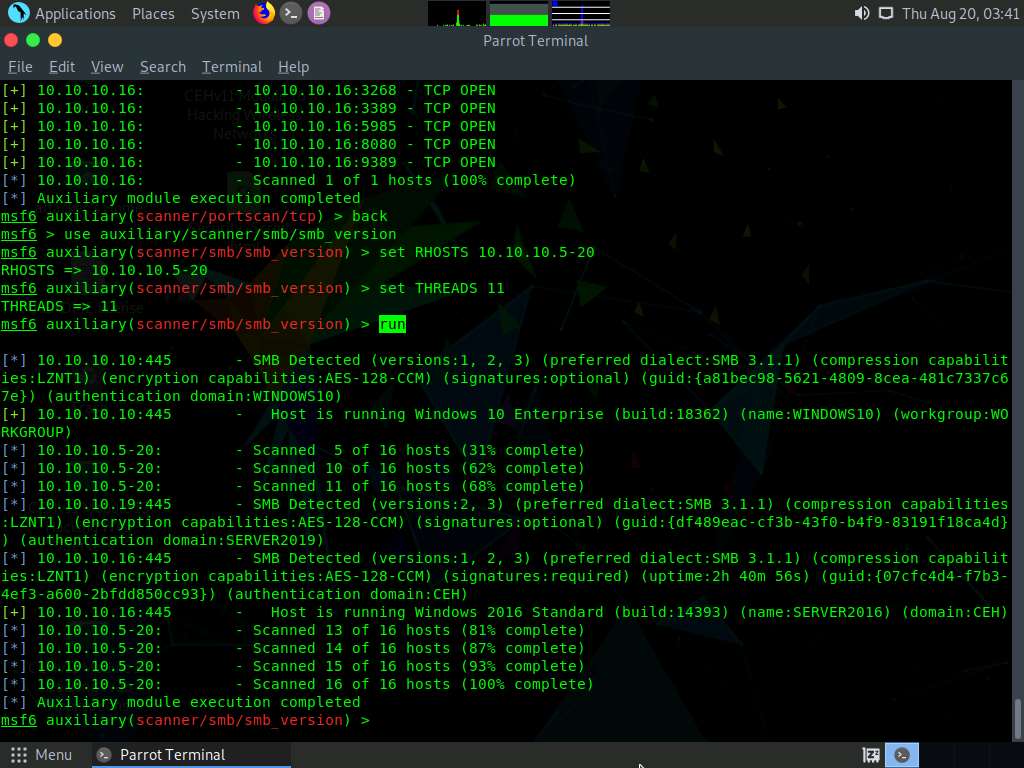Open the network display tray icon
The height and width of the screenshot is (768, 1024).
[x=886, y=13]
